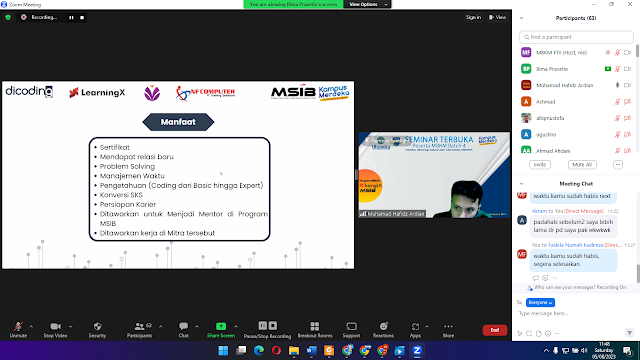
Task: Open the More options in the toolbar
Action: (448, 329)
